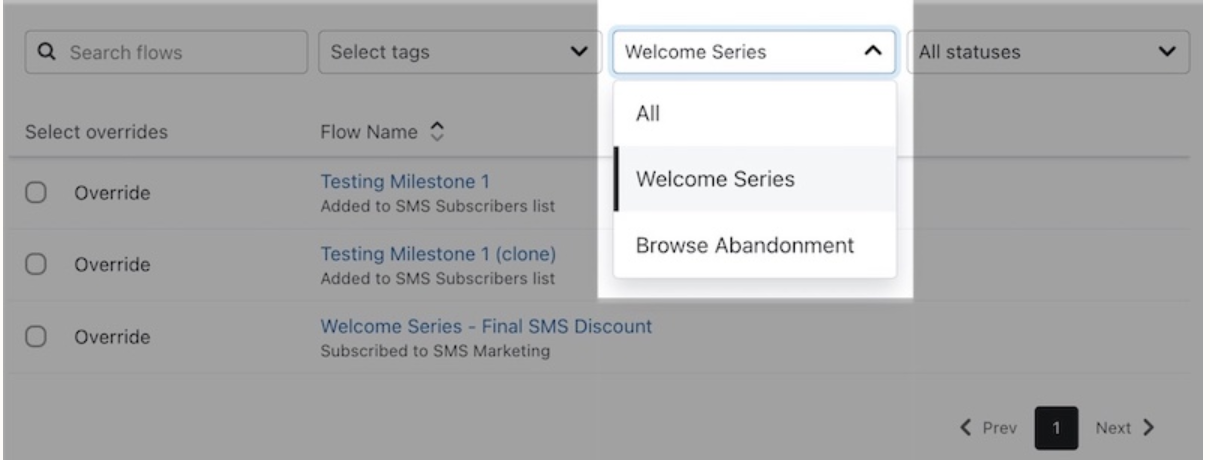Click the Select overrides column header
The height and width of the screenshot is (460, 1210).
click(x=96, y=131)
